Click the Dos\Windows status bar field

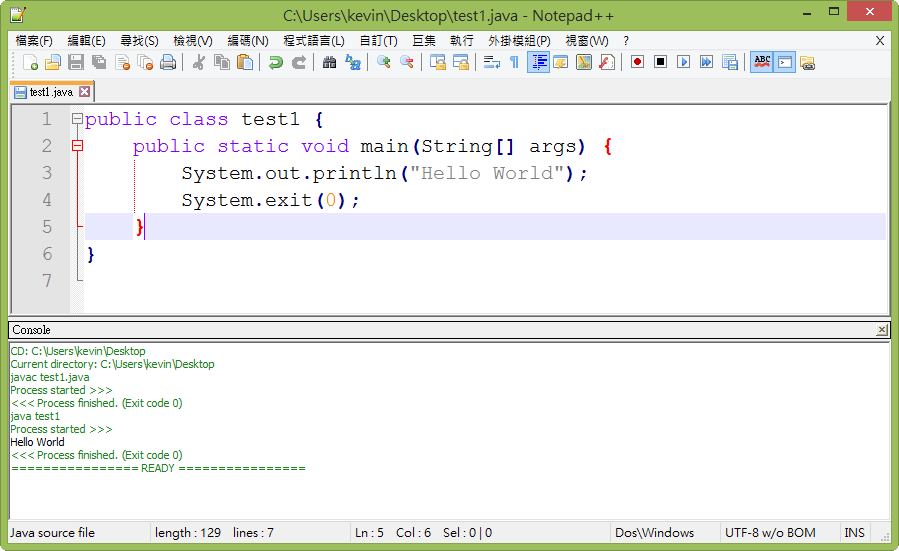(x=654, y=533)
